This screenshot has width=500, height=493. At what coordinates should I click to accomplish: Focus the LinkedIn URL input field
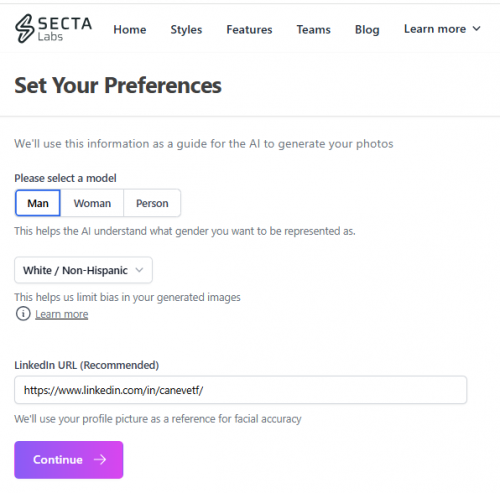[240, 390]
